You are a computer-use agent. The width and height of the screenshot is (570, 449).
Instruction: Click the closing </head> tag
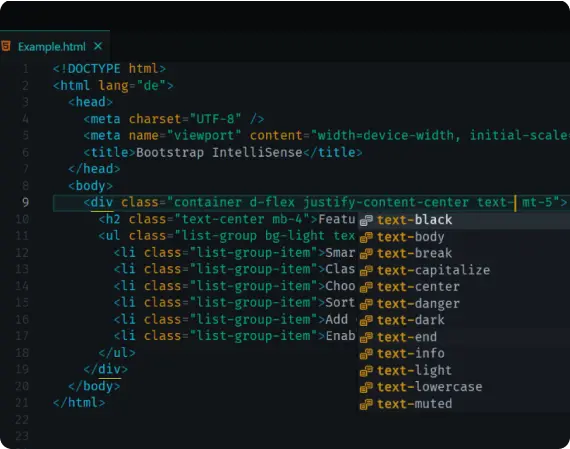click(94, 169)
